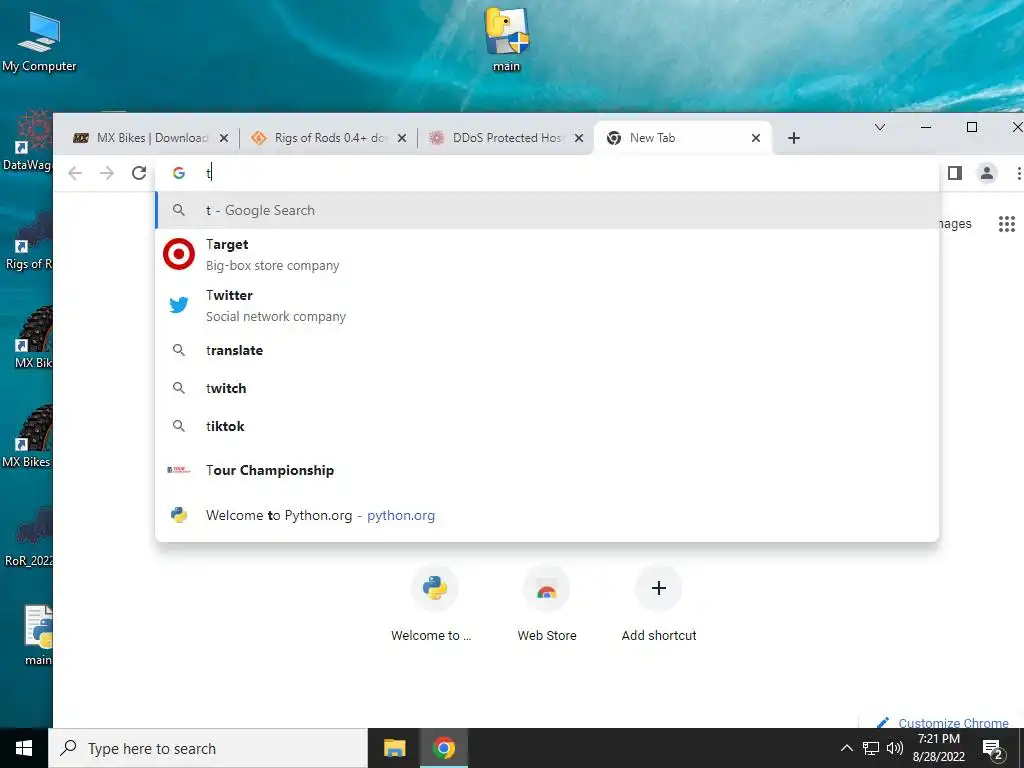Open File Explorer from taskbar
This screenshot has height=768, width=1024.
[394, 748]
